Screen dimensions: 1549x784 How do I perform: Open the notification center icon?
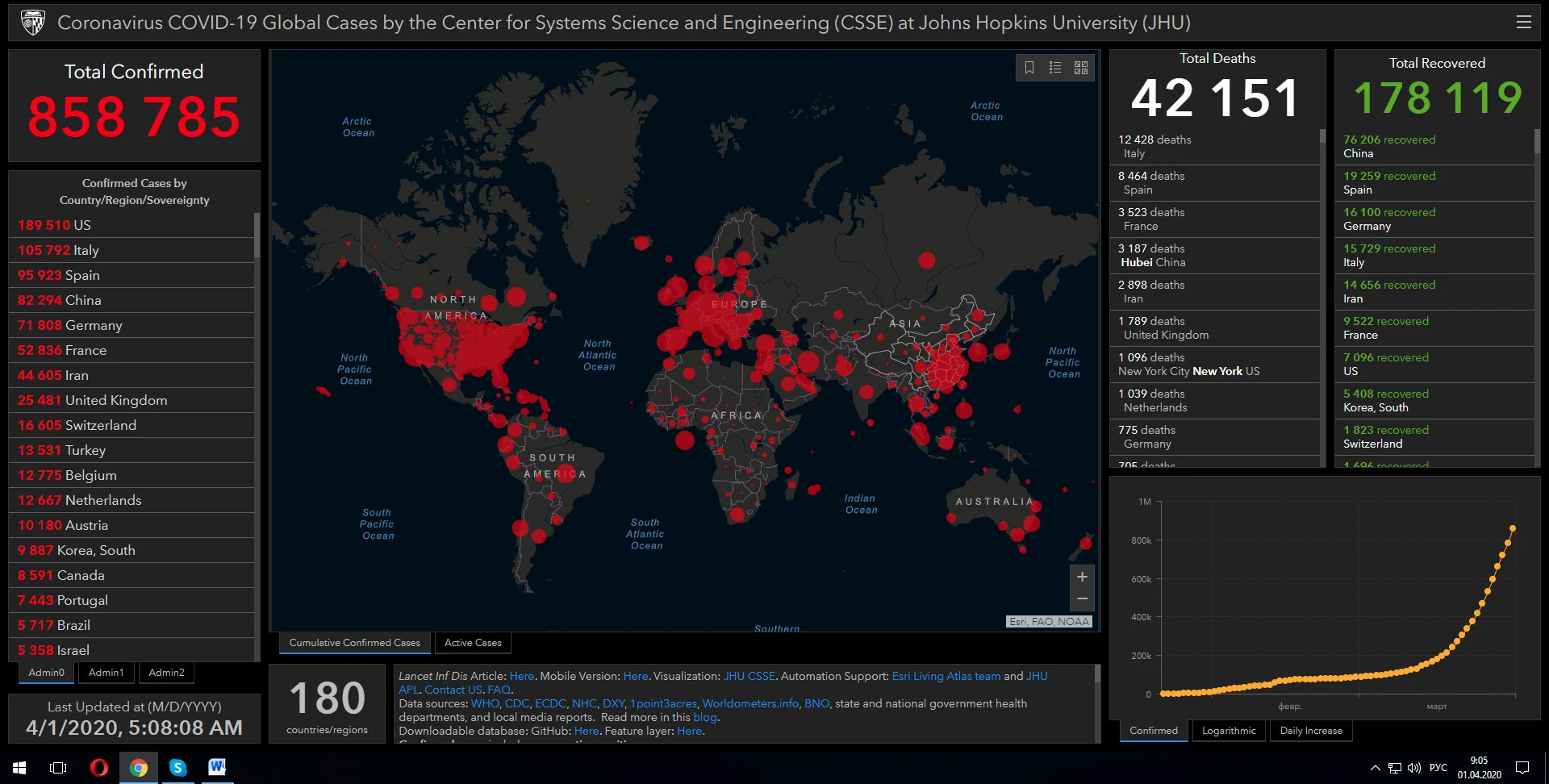coord(1522,768)
